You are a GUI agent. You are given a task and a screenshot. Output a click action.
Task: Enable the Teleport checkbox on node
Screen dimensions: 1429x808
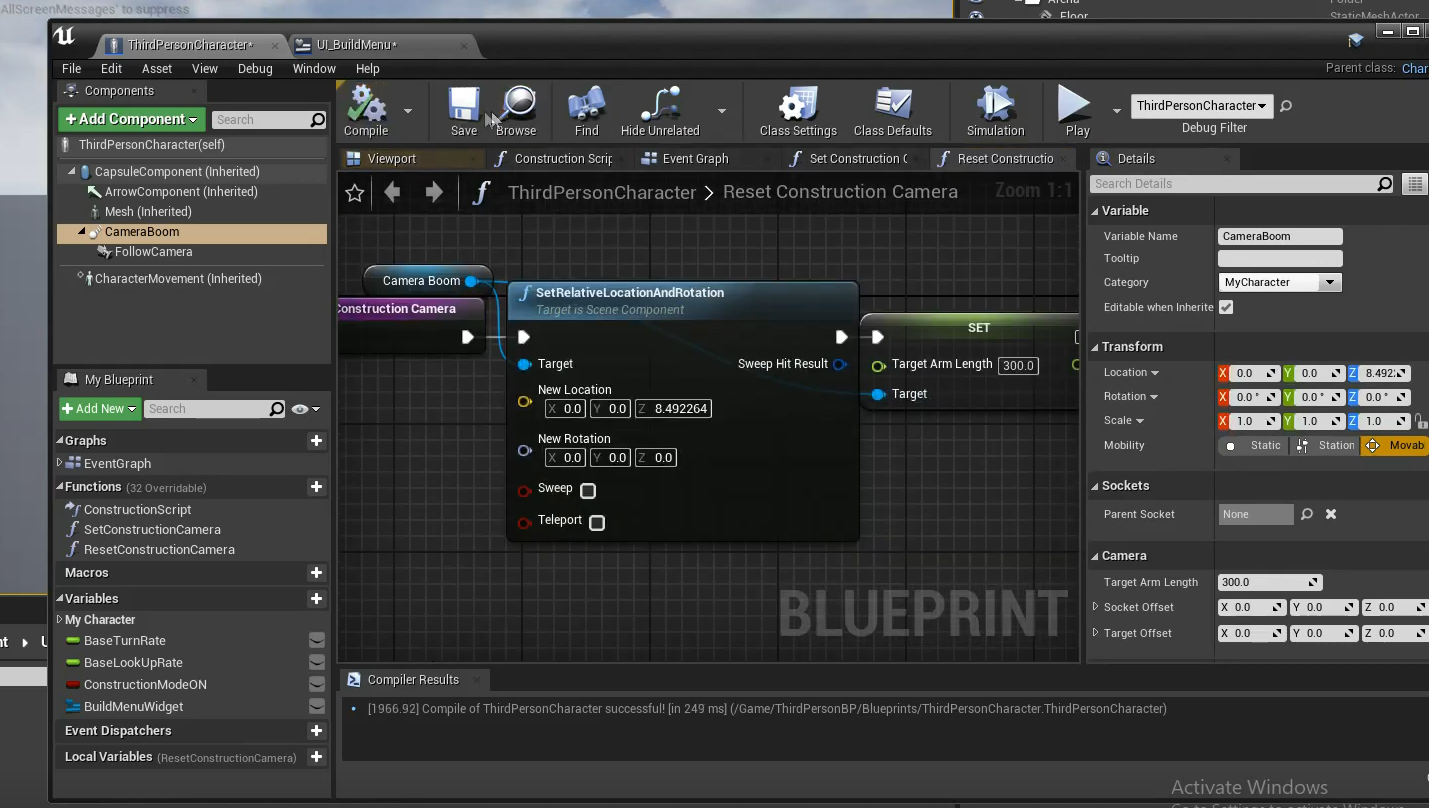click(597, 522)
